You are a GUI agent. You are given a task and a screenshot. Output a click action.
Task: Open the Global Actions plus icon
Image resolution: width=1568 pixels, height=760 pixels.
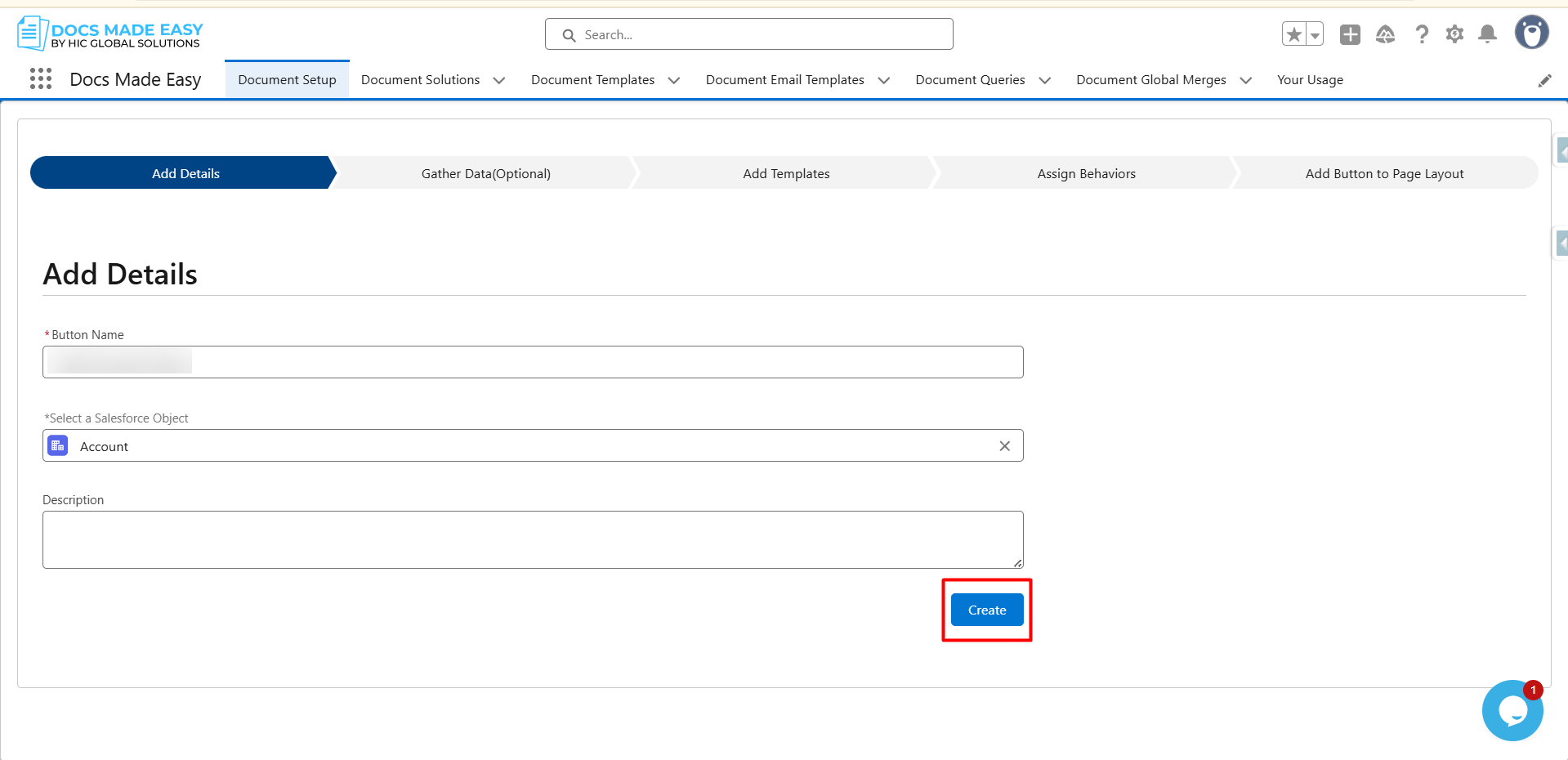tap(1350, 34)
